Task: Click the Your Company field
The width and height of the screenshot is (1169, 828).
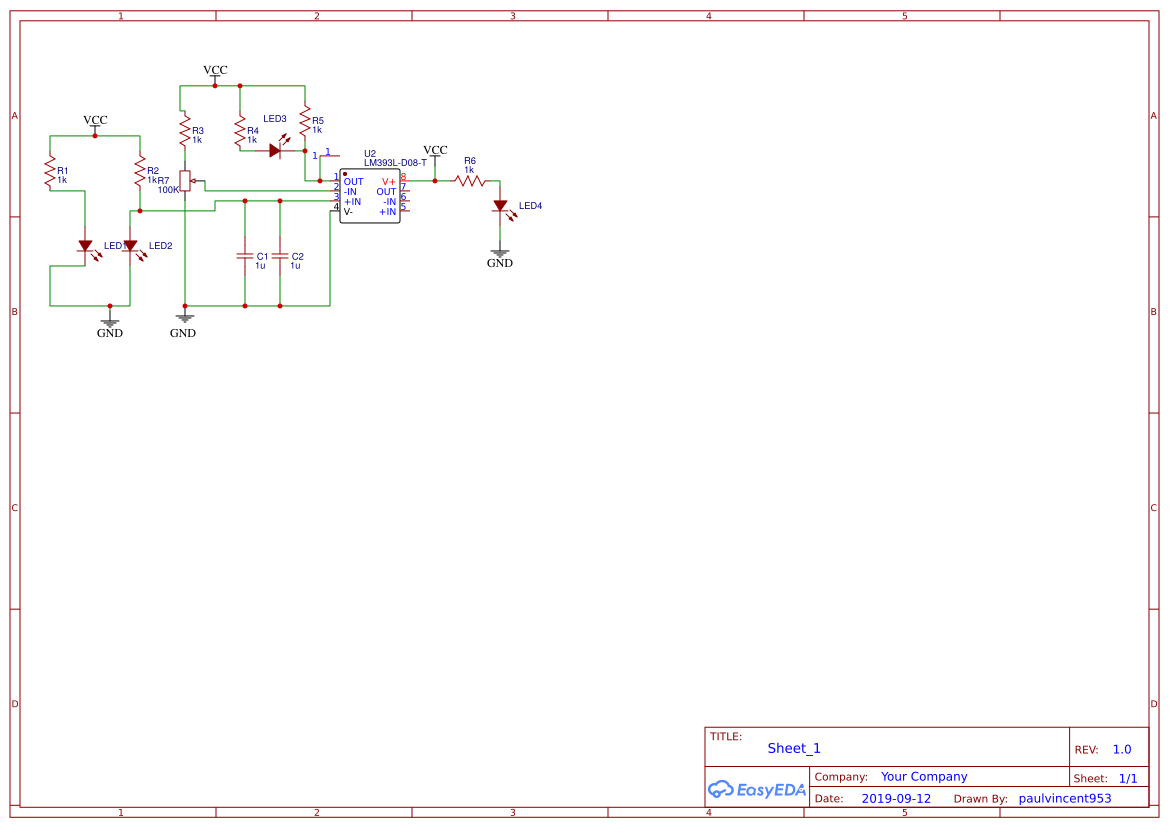Action: click(x=923, y=776)
